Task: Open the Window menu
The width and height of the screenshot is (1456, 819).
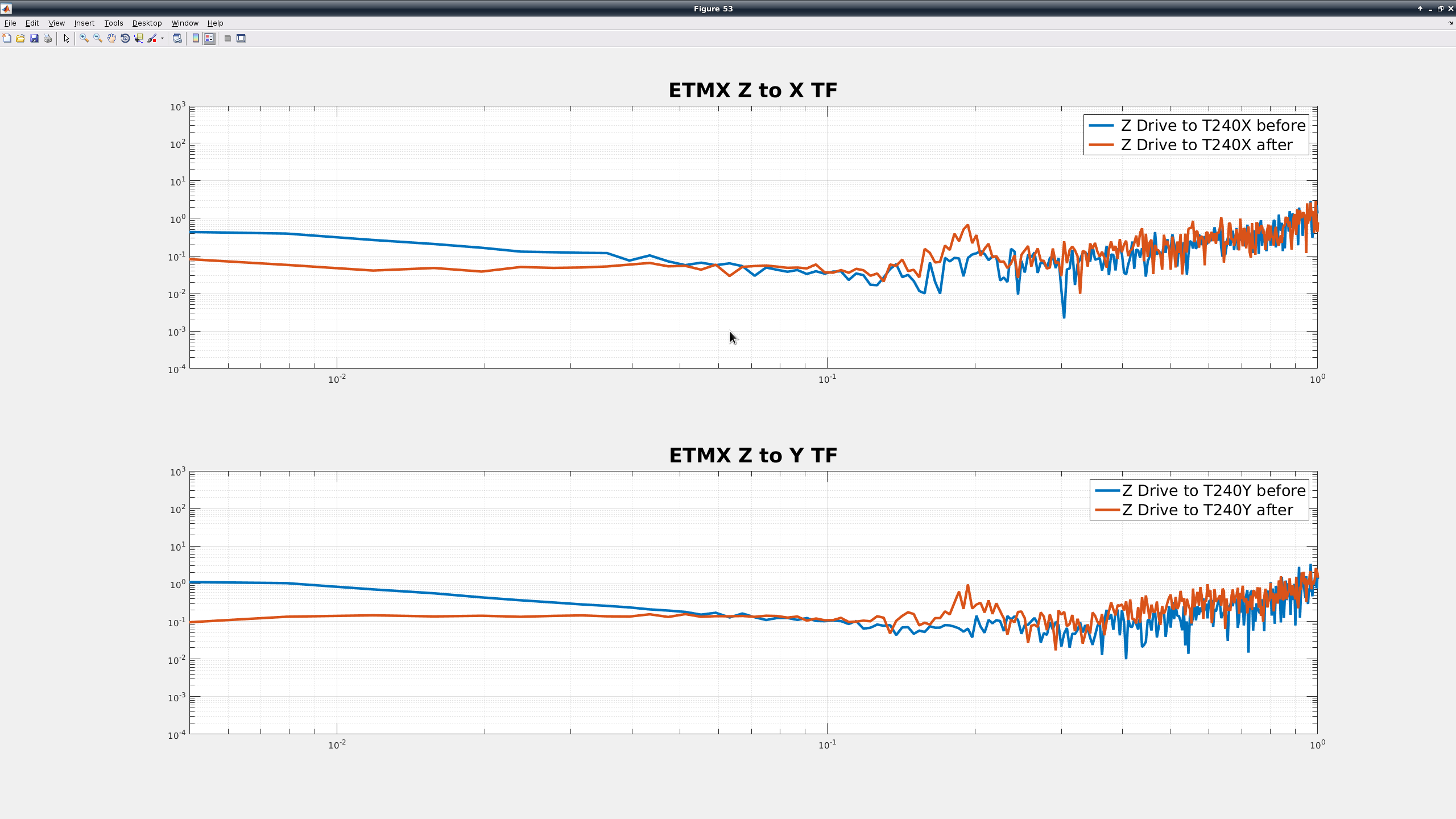Action: click(185, 23)
